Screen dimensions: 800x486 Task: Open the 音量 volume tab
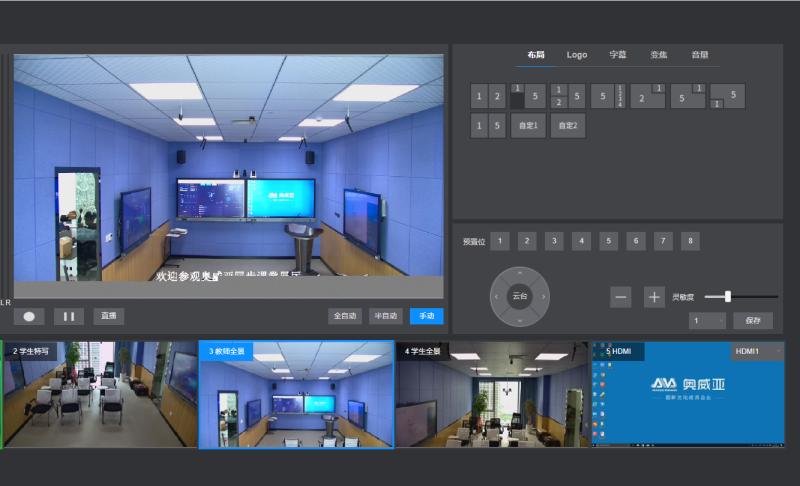pyautogui.click(x=699, y=55)
